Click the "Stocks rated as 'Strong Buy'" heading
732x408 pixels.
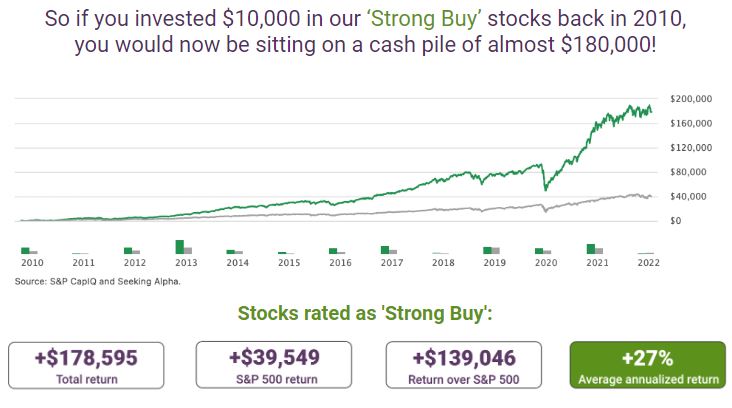point(365,315)
